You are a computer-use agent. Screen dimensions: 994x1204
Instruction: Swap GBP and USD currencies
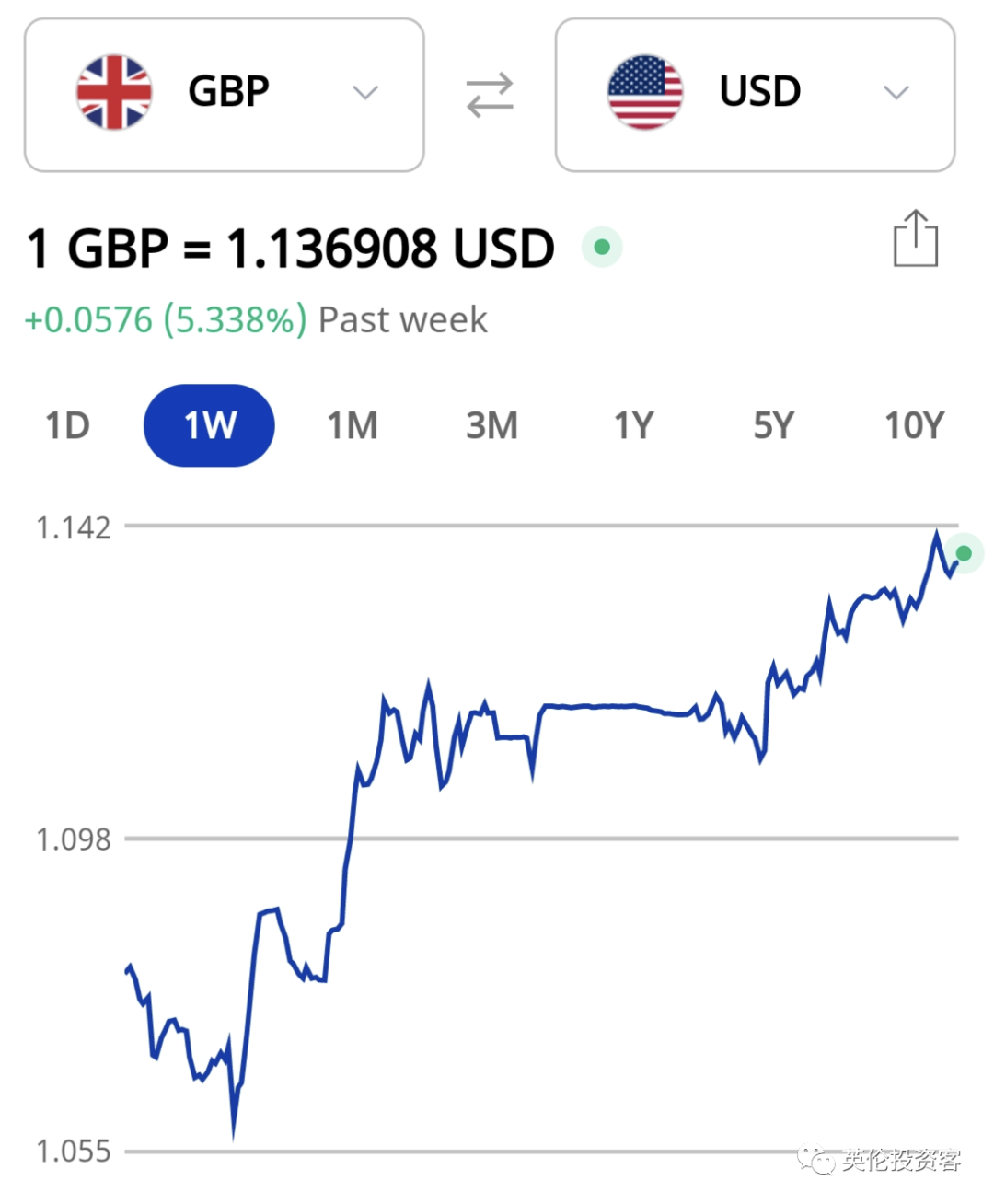[490, 95]
